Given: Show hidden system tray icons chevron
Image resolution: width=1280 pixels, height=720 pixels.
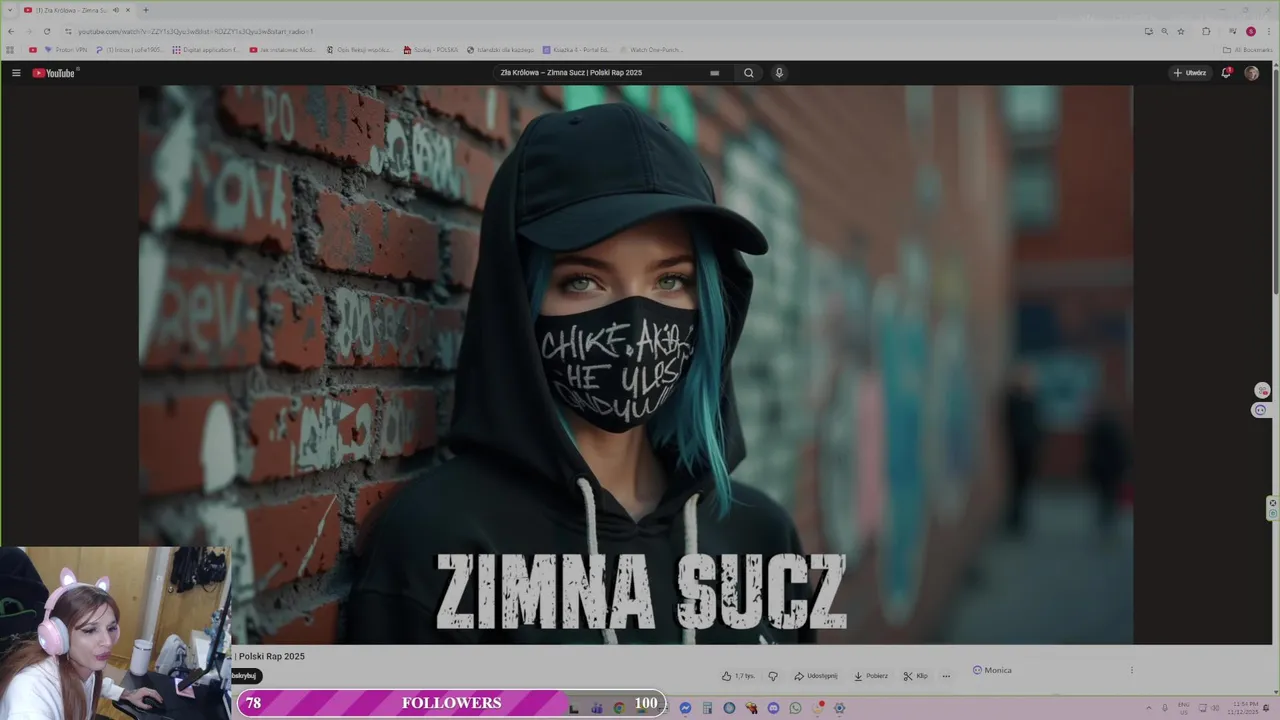Looking at the screenshot, I should tap(1150, 708).
